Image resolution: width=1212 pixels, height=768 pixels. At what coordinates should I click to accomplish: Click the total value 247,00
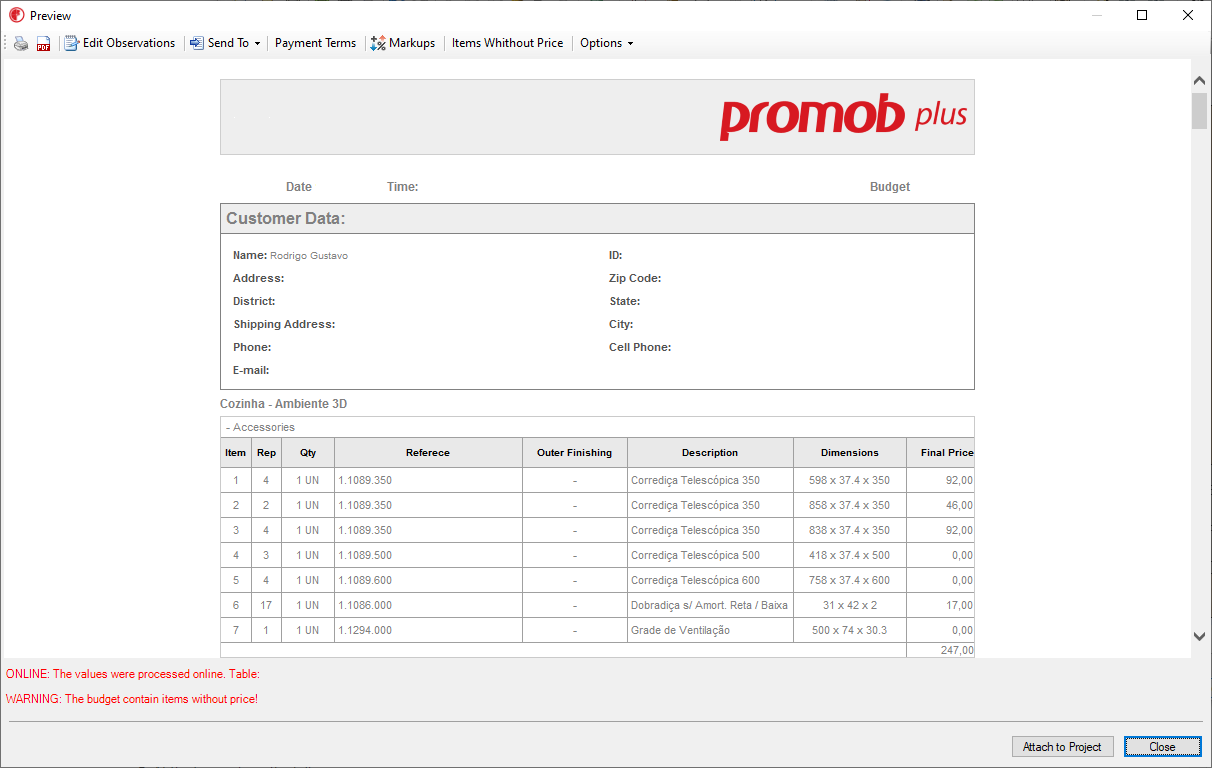957,650
